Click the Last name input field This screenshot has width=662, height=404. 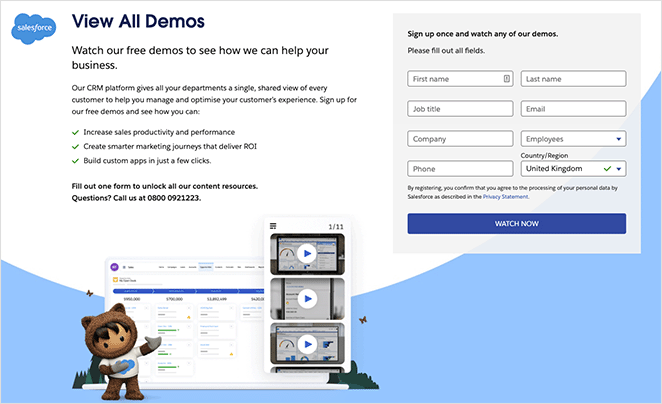573,79
